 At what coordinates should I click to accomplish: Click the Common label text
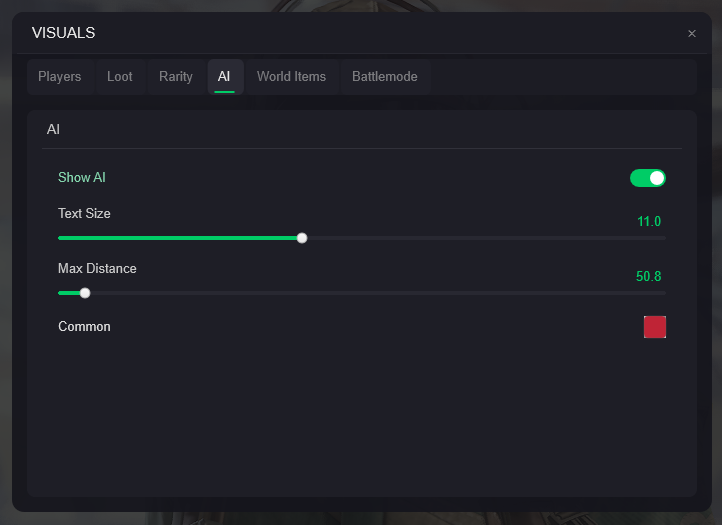point(85,327)
